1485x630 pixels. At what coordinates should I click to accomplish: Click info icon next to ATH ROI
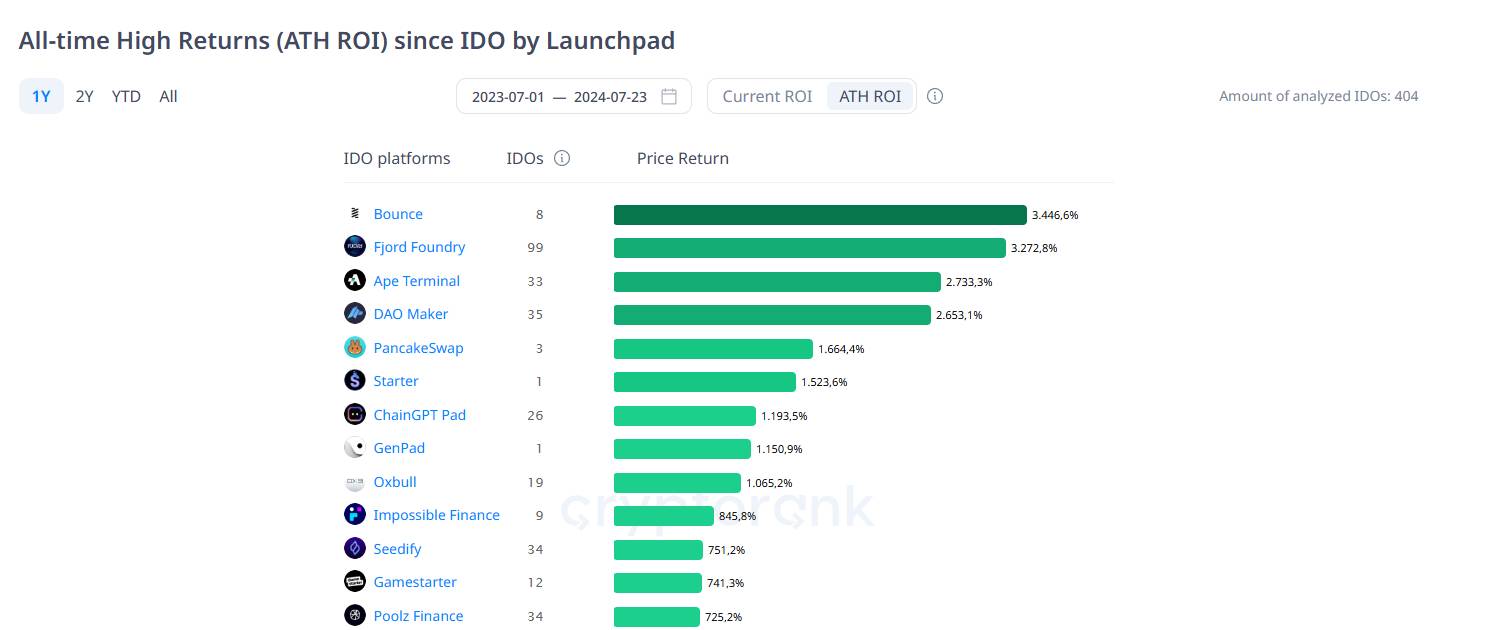coord(935,96)
